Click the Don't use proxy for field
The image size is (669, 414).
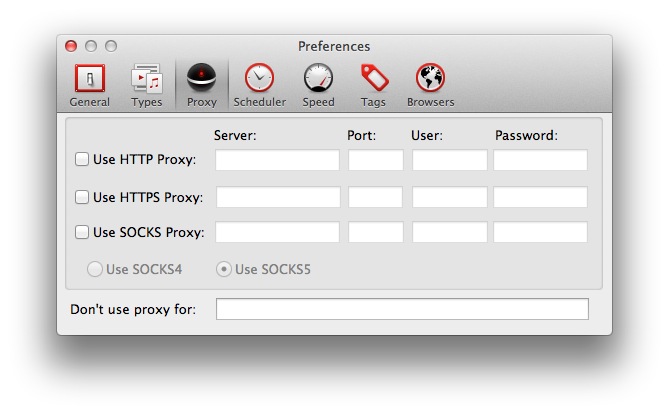[402, 309]
